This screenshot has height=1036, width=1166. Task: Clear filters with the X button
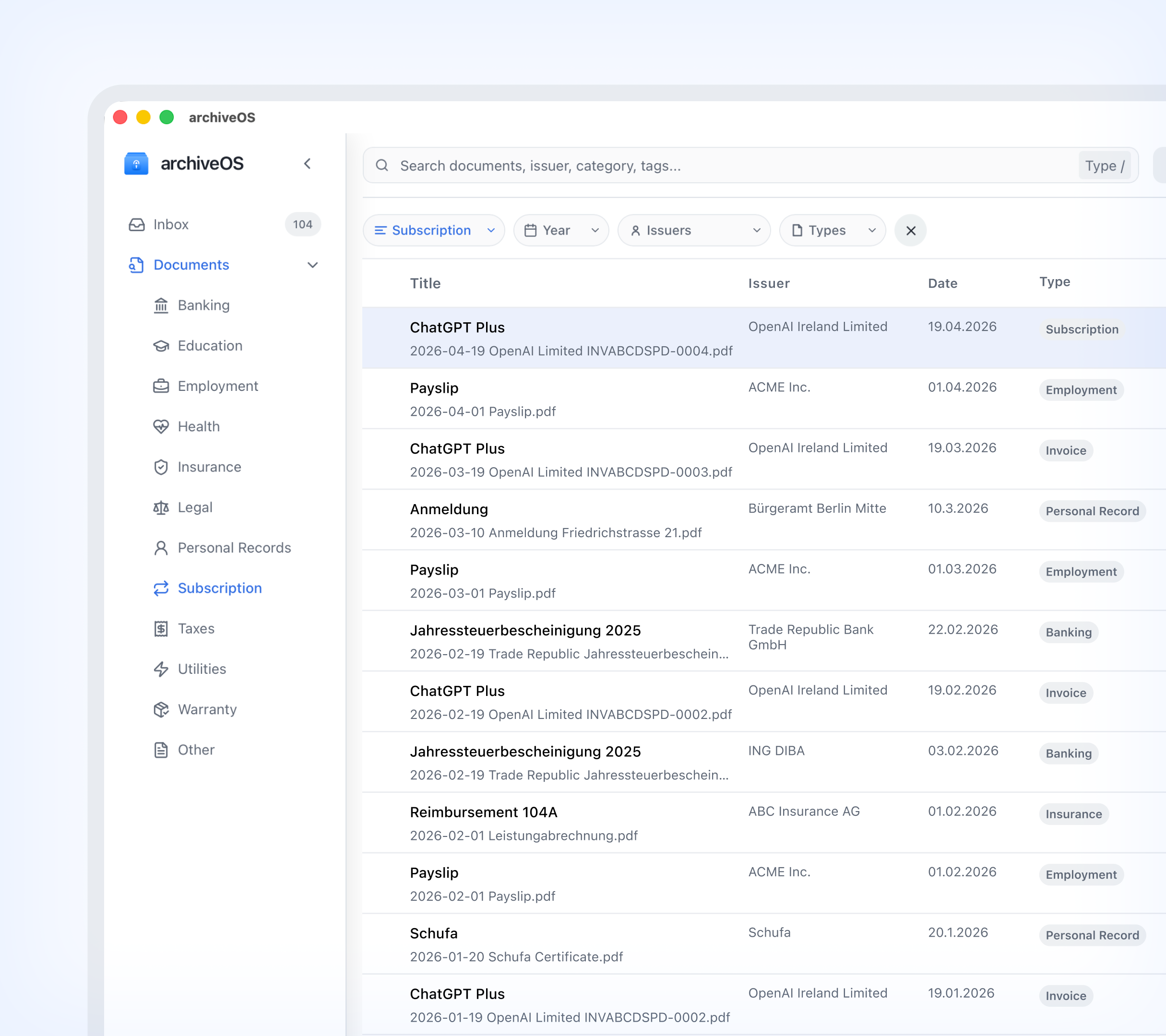tap(910, 230)
